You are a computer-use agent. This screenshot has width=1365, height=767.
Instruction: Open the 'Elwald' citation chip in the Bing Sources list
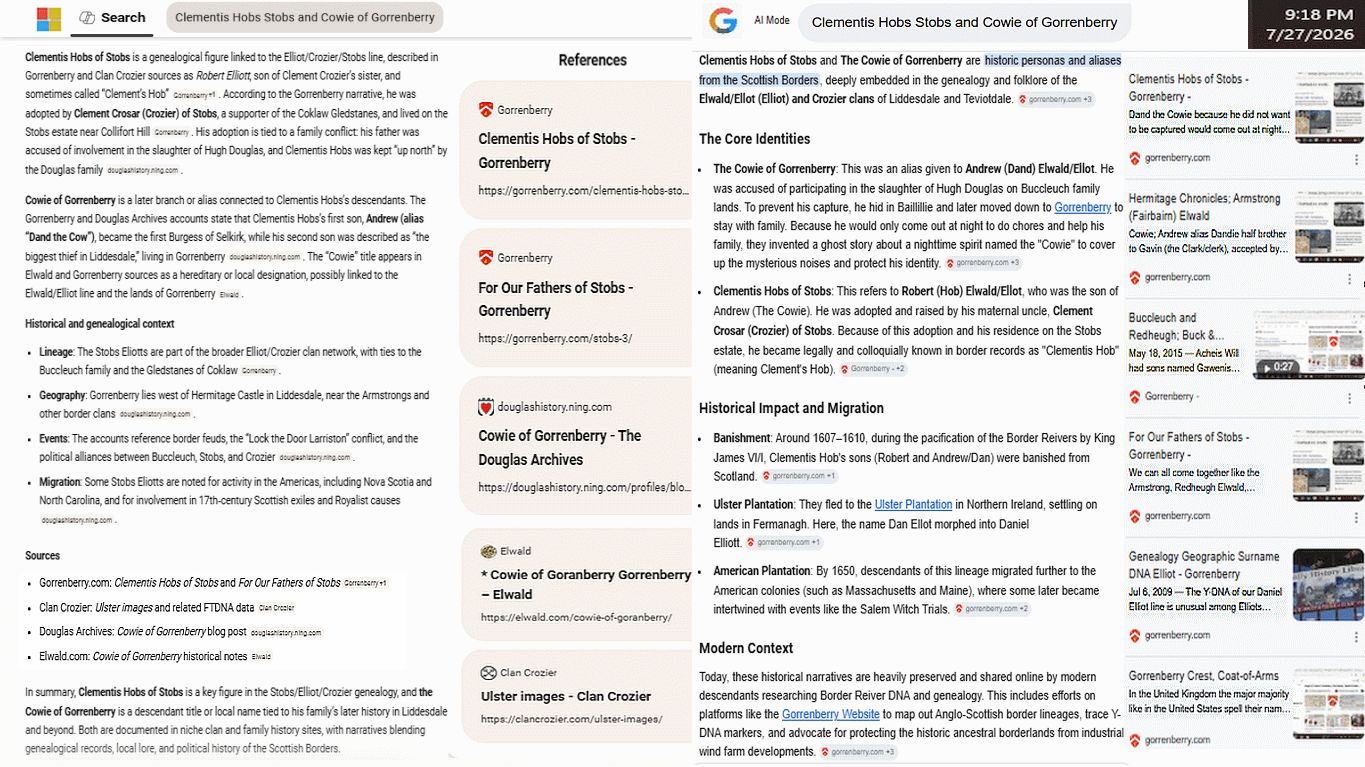(x=261, y=657)
